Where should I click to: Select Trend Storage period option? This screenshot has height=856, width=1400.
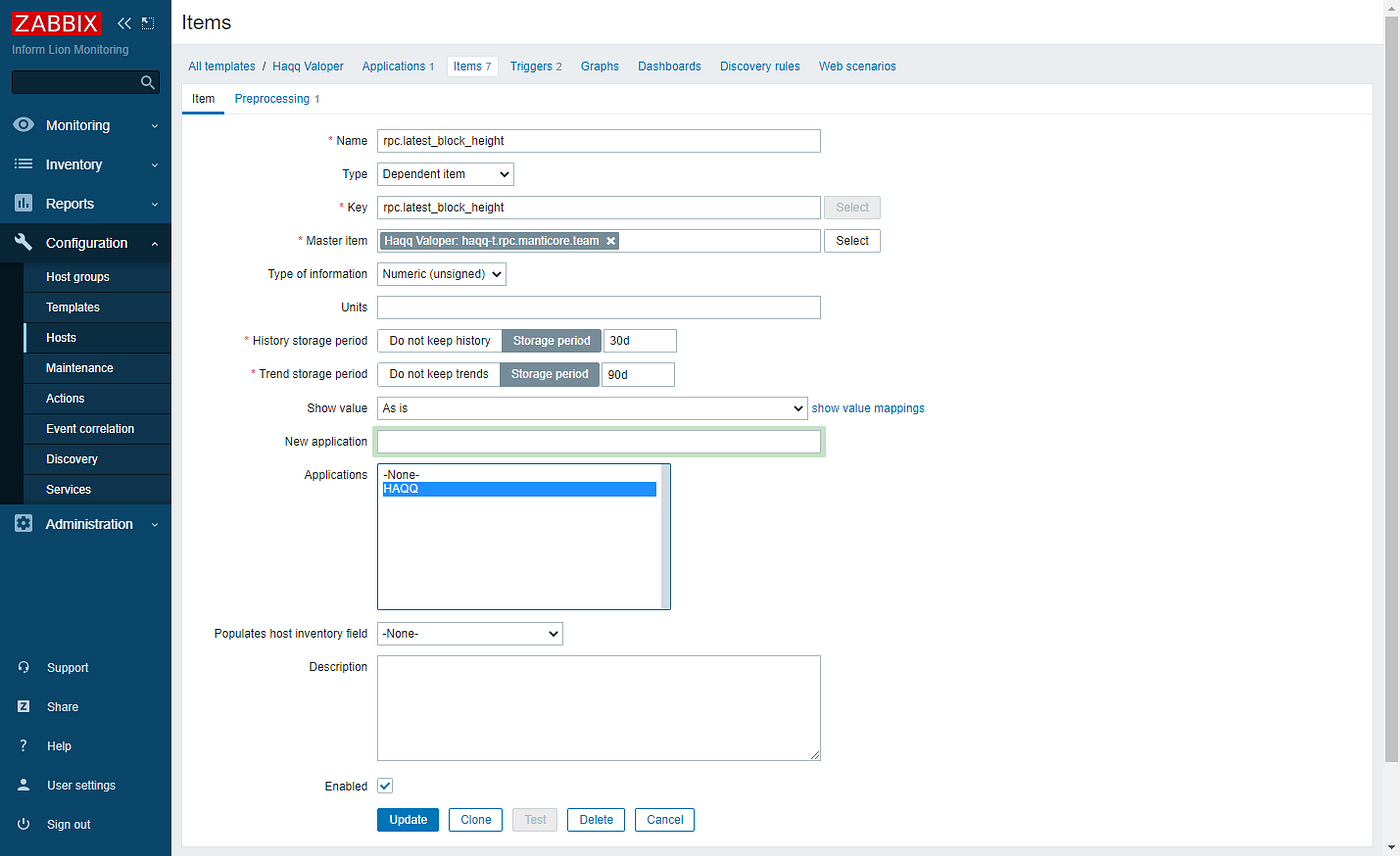(549, 374)
